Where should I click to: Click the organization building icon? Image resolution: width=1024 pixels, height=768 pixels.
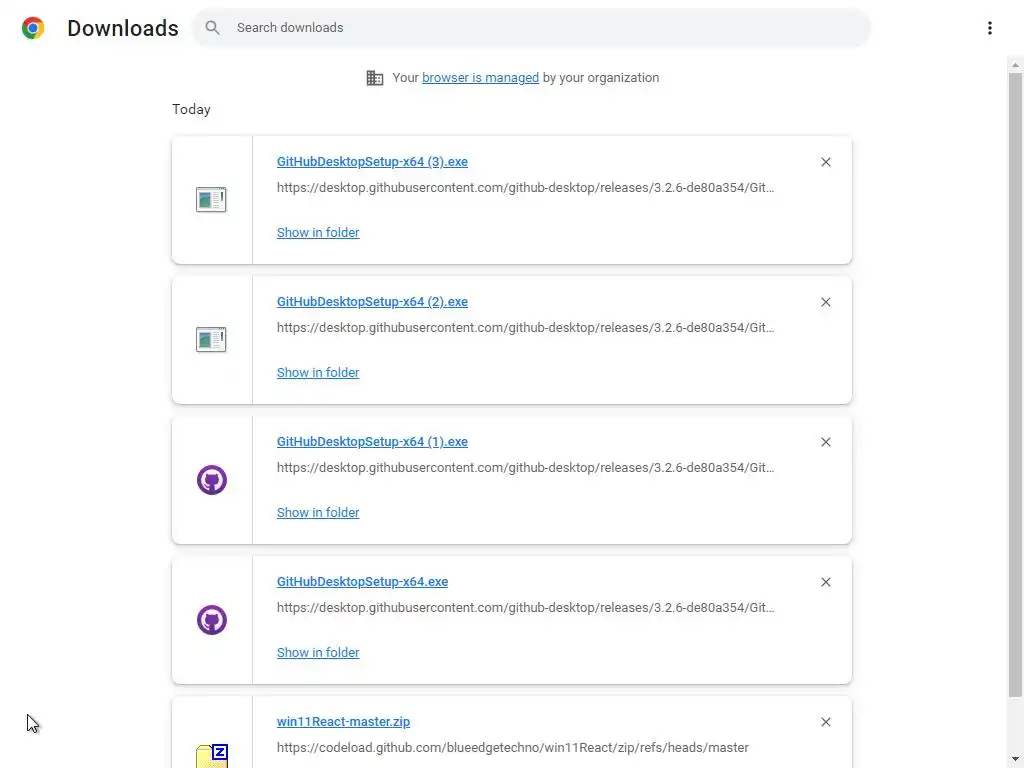point(375,78)
